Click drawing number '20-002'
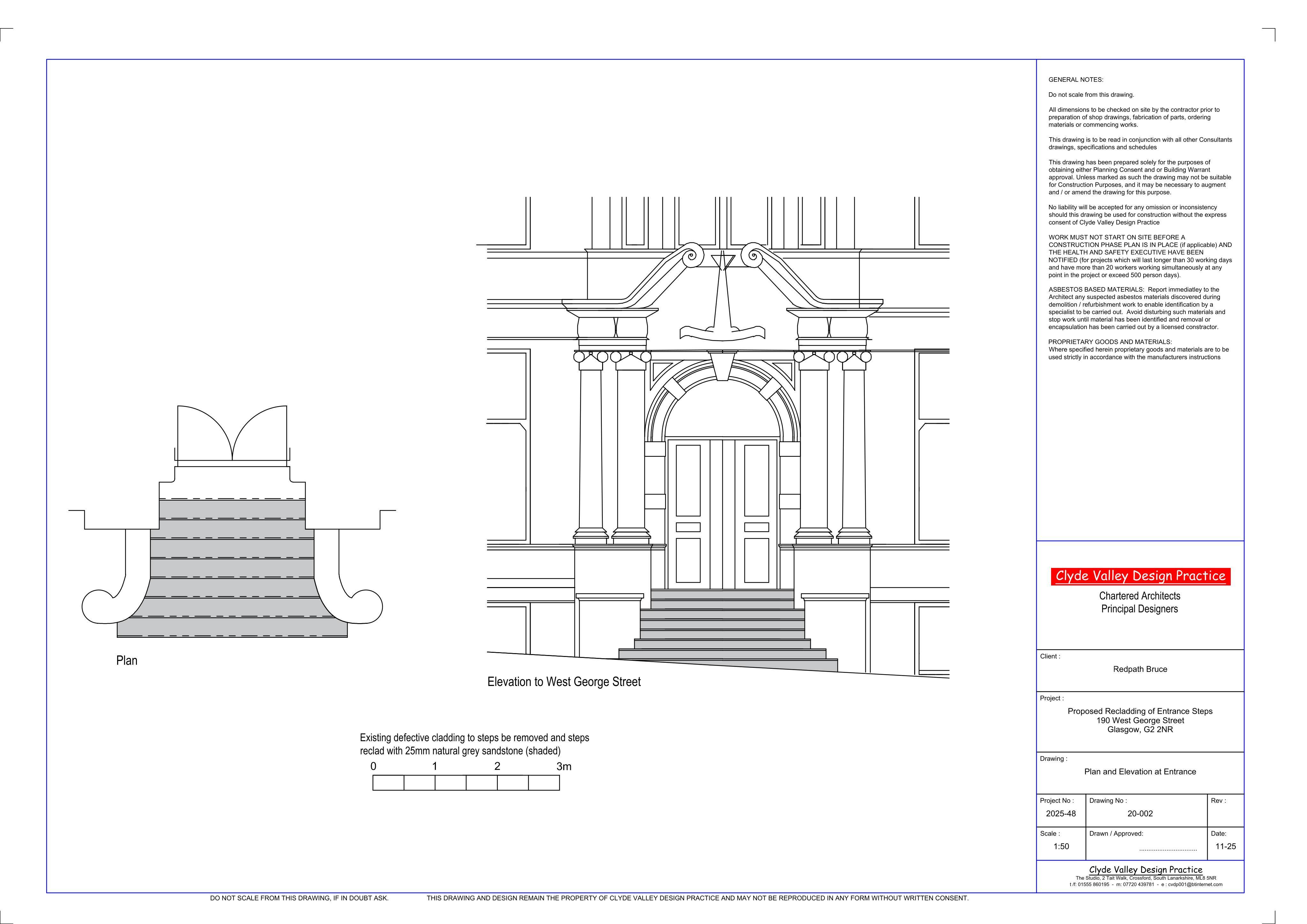The height and width of the screenshot is (924, 1307). [1140, 814]
